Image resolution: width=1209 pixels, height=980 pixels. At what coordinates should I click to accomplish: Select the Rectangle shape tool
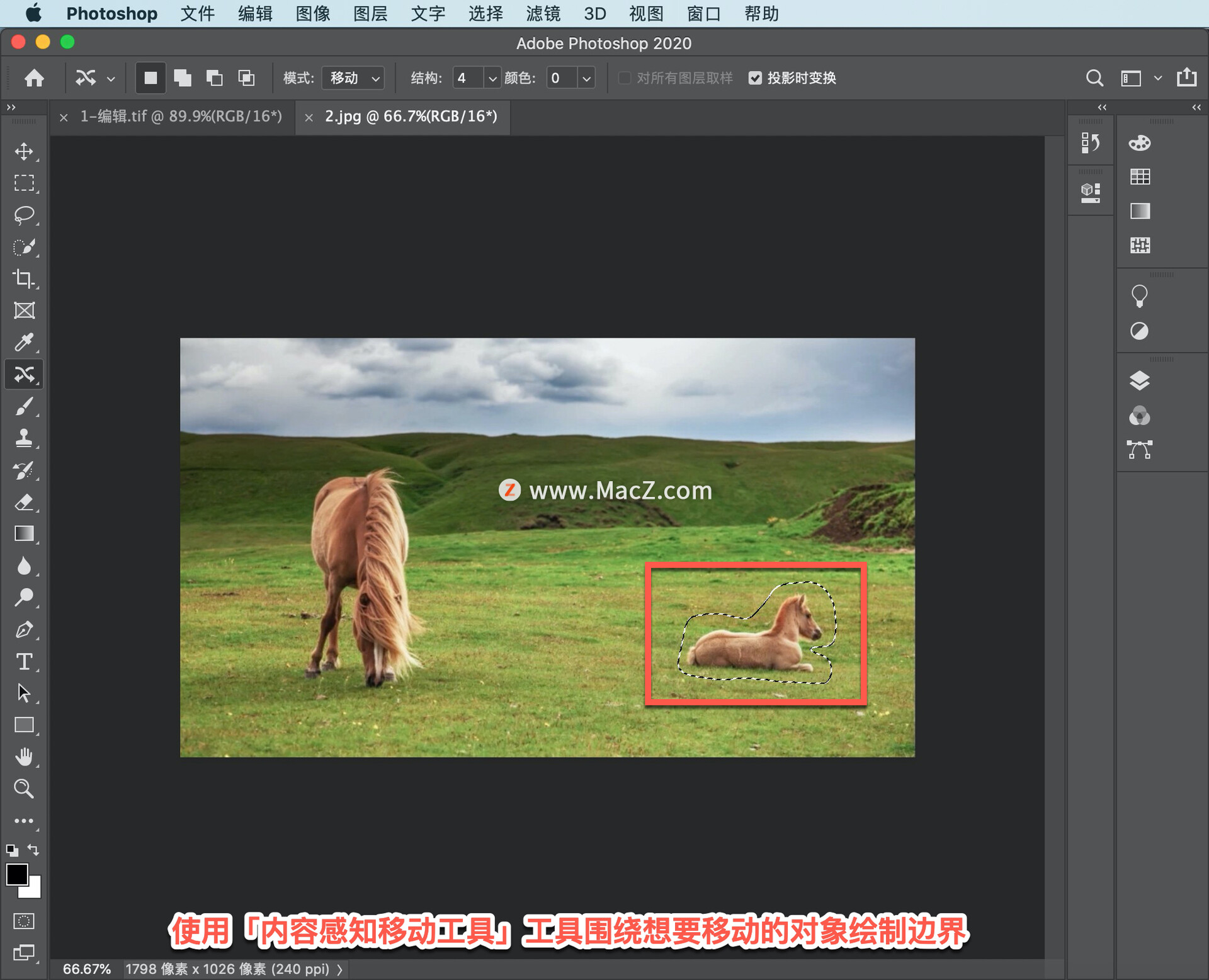pyautogui.click(x=25, y=725)
